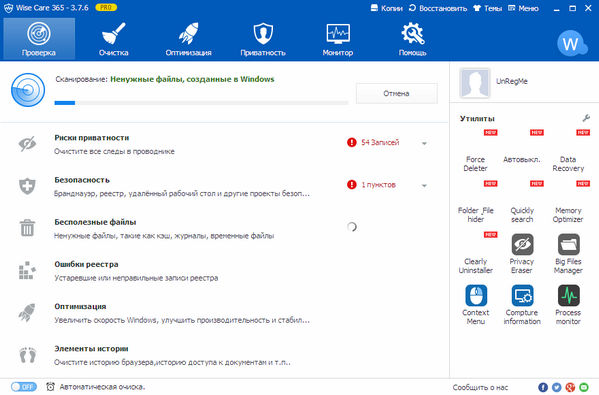599x395 pixels.
Task: Click the 1 пунктов result link
Action: click(x=379, y=185)
